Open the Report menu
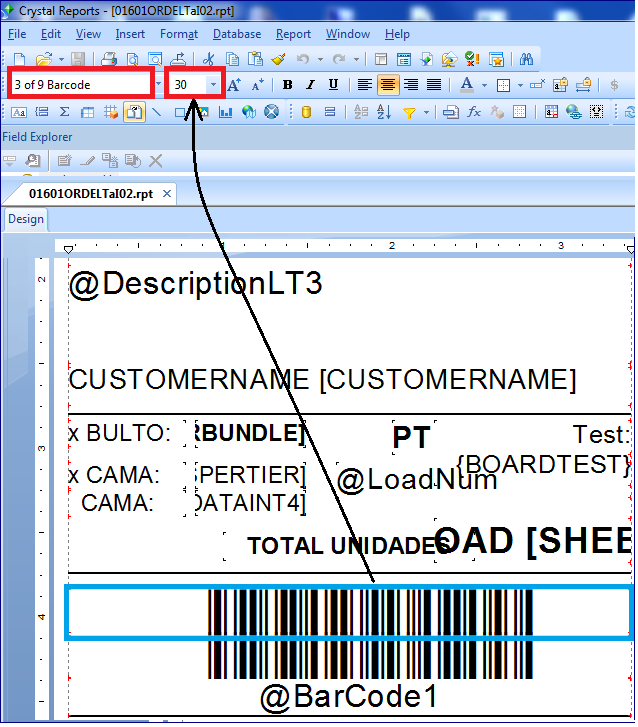The height and width of the screenshot is (727, 638). coord(293,34)
